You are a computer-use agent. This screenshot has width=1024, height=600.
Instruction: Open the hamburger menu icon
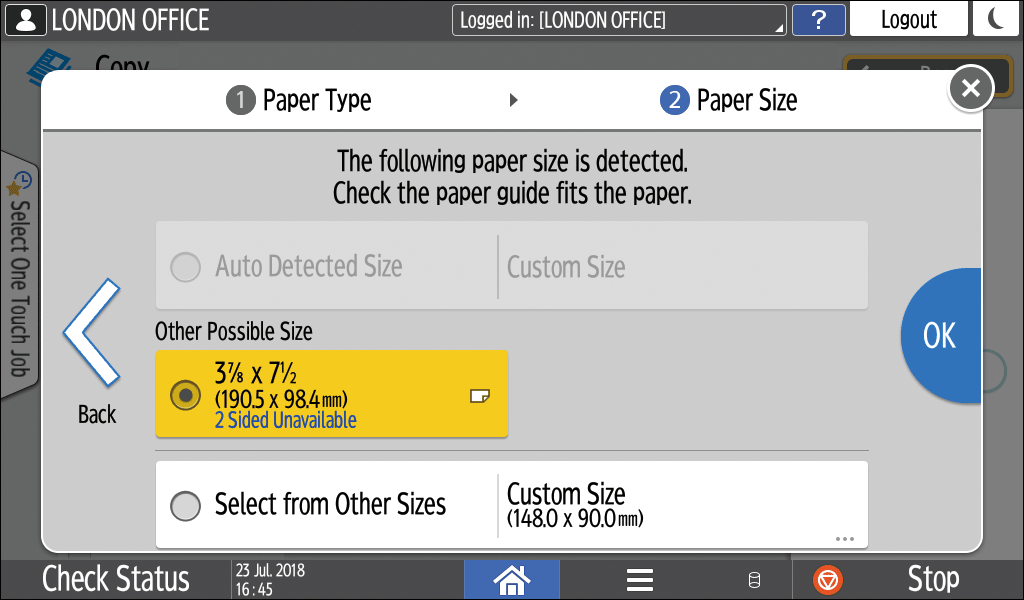click(639, 579)
